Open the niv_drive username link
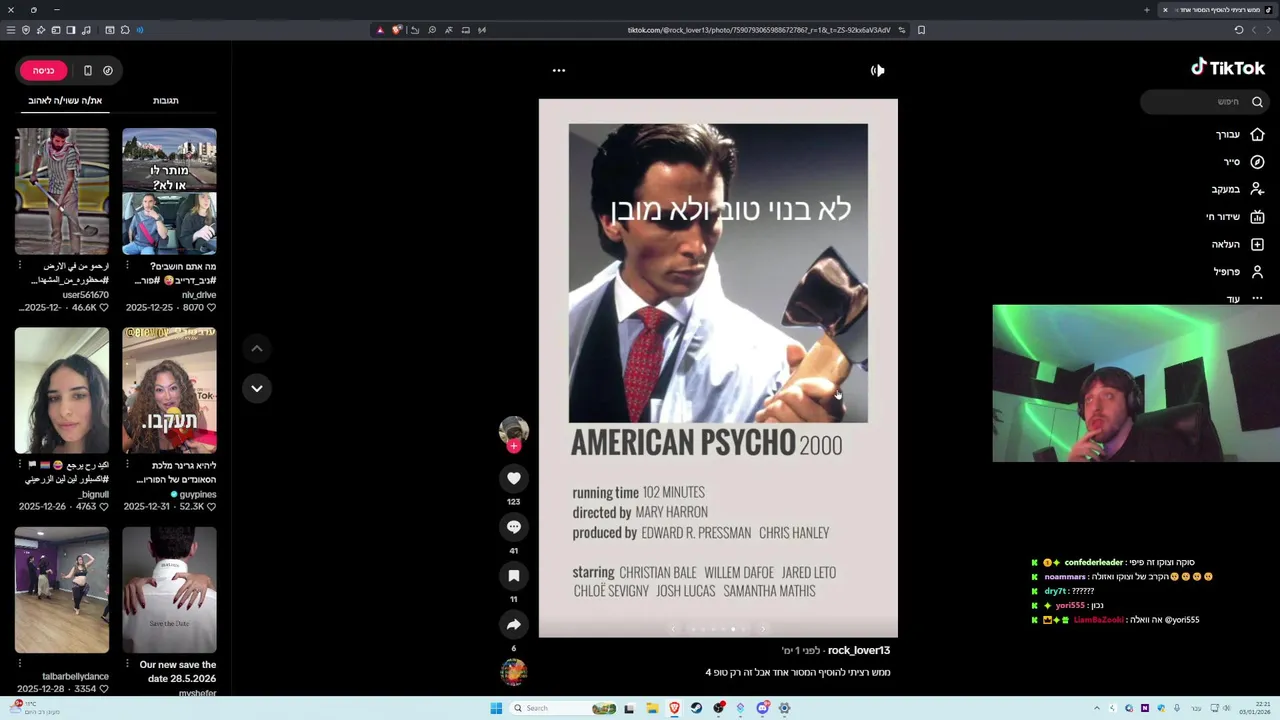The image size is (1280, 720). tap(199, 295)
